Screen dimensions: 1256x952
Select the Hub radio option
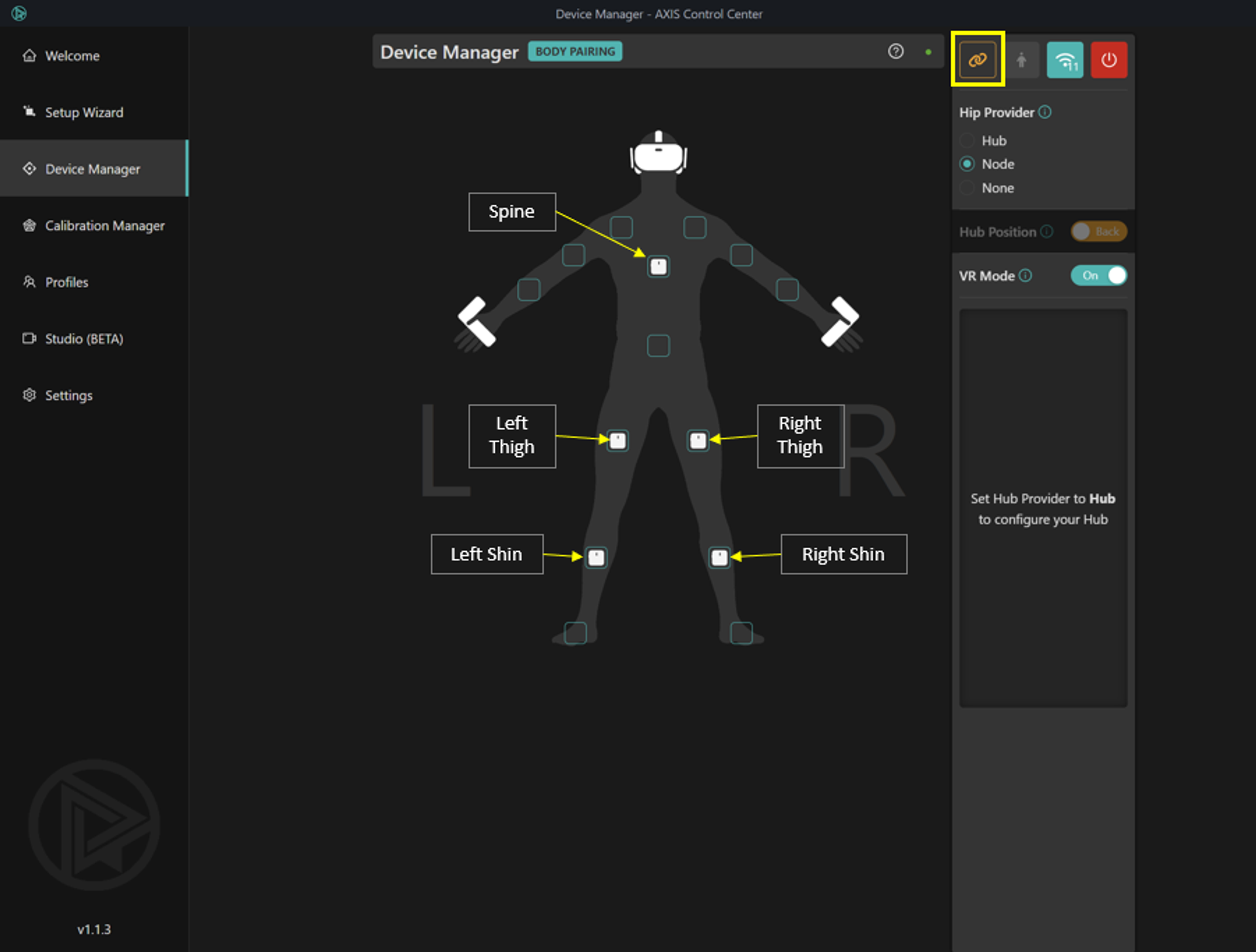point(967,140)
